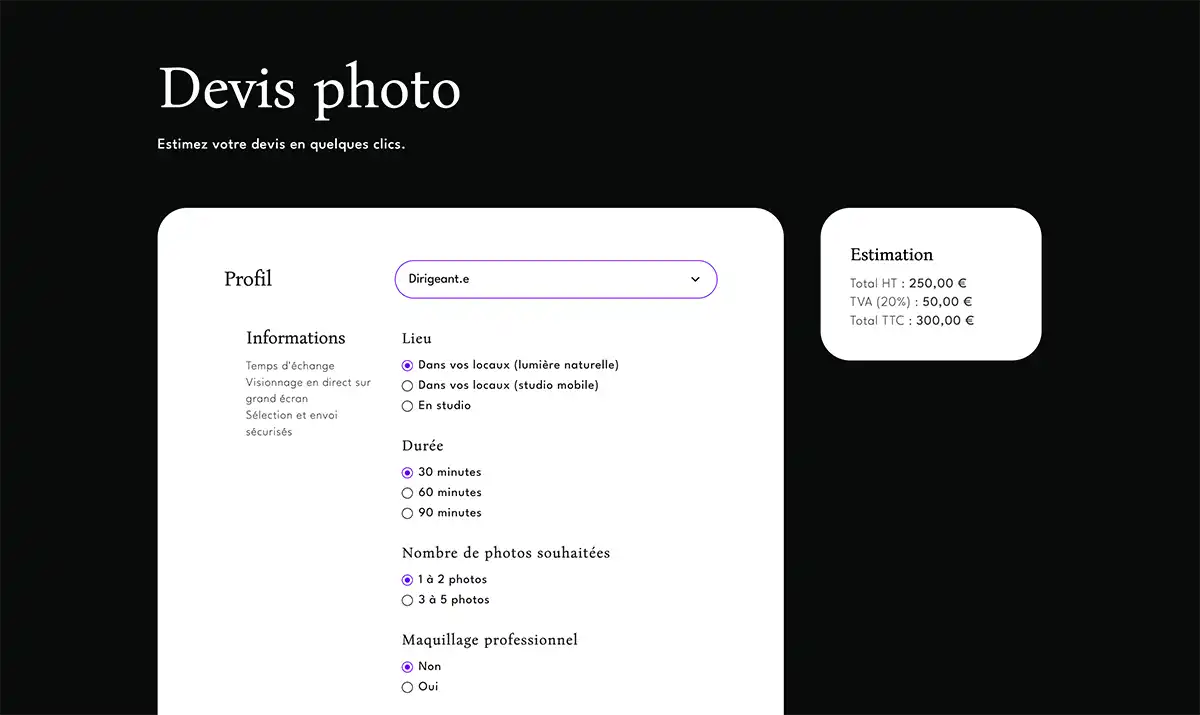This screenshot has width=1200, height=715.
Task: Select 'Non' for Maquillage professionnel
Action: click(408, 667)
